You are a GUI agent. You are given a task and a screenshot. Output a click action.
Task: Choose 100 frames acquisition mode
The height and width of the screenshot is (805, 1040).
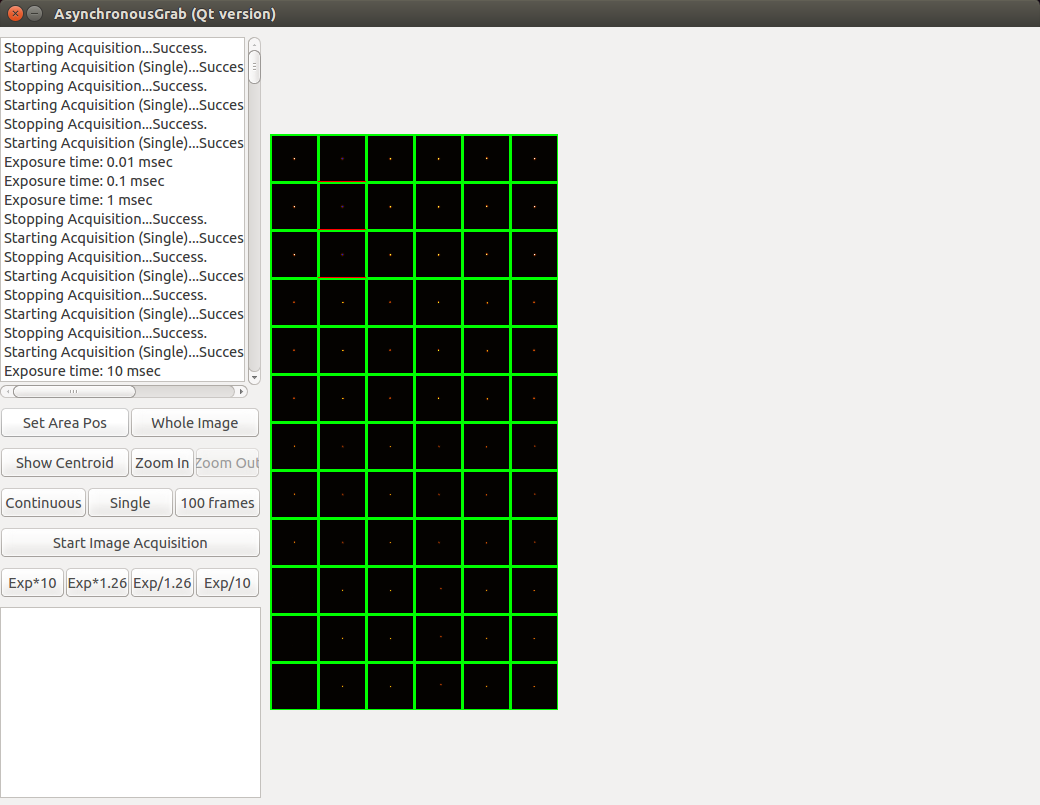coord(218,503)
